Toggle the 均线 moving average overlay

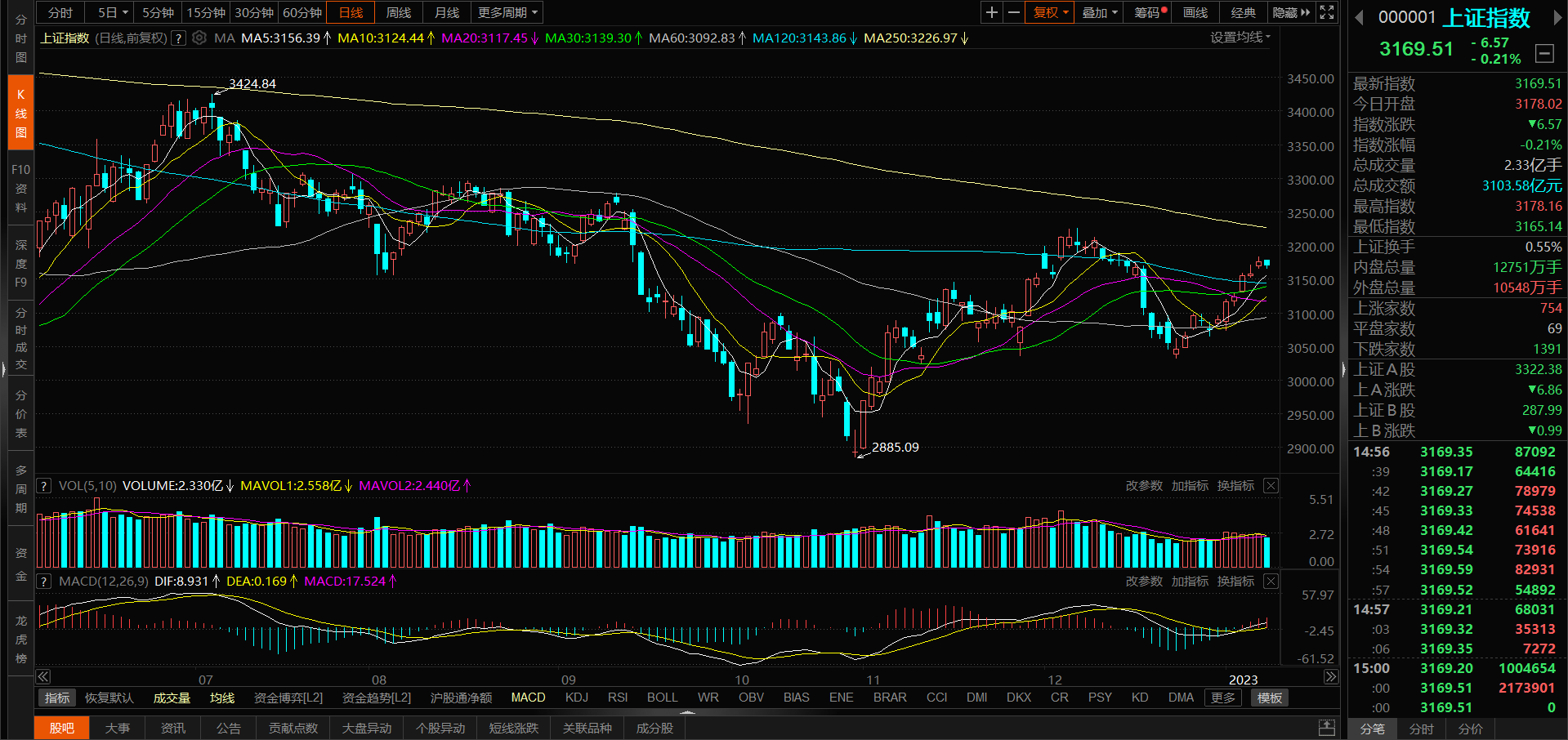click(222, 698)
